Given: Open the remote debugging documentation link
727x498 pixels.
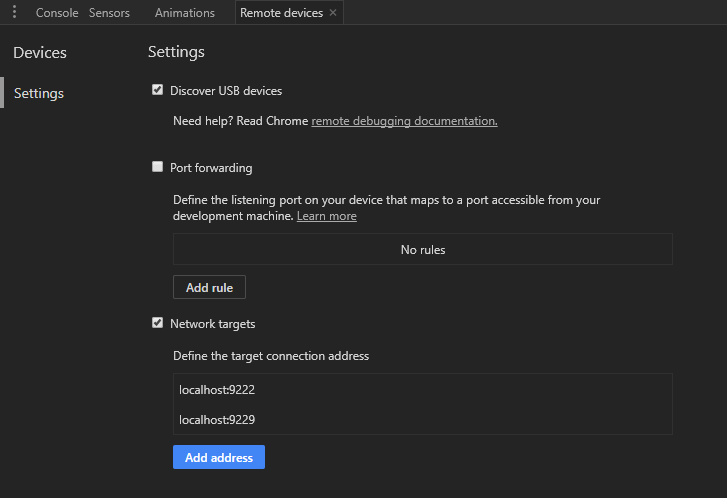Looking at the screenshot, I should point(404,121).
